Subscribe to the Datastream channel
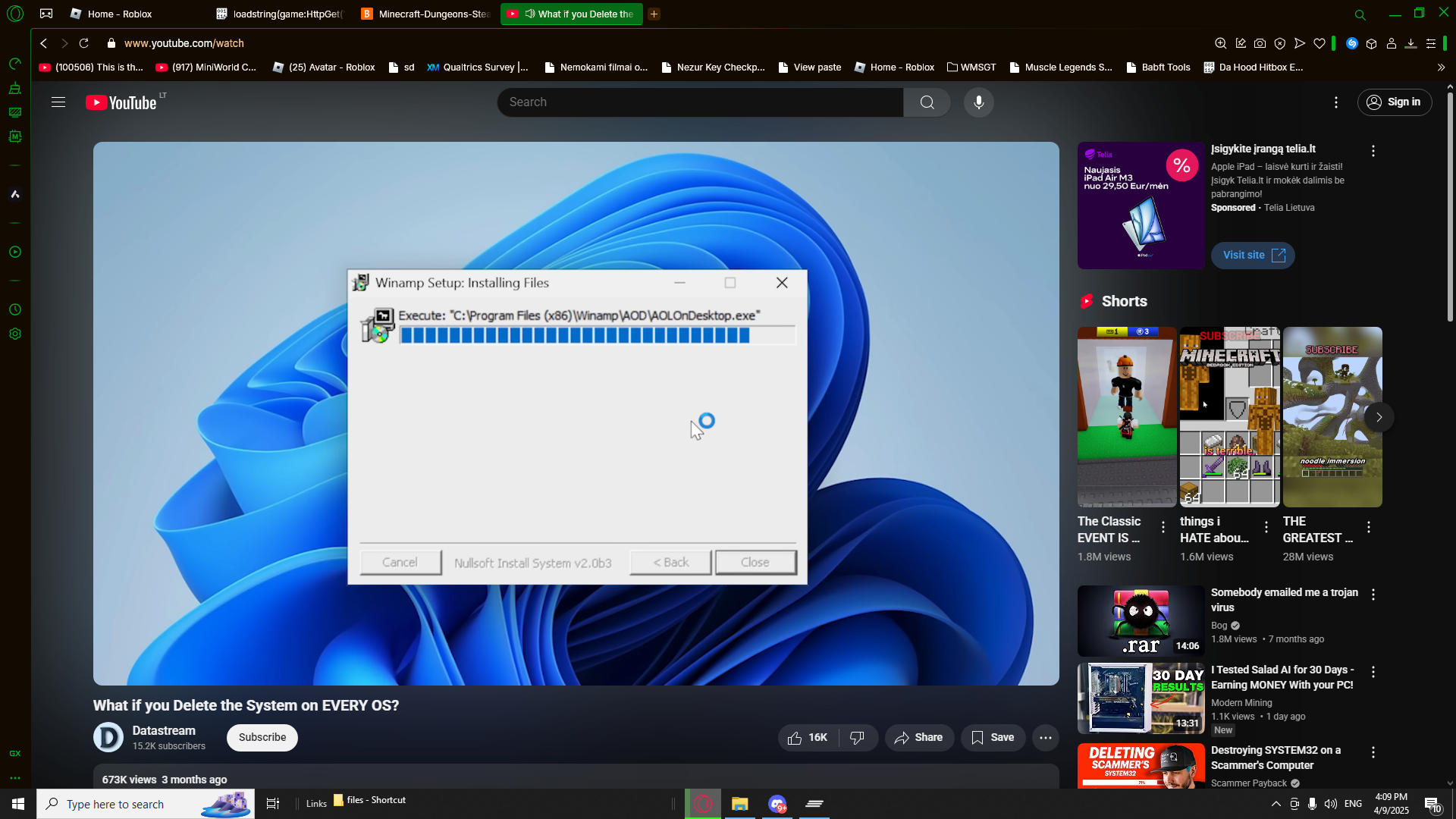 [262, 738]
